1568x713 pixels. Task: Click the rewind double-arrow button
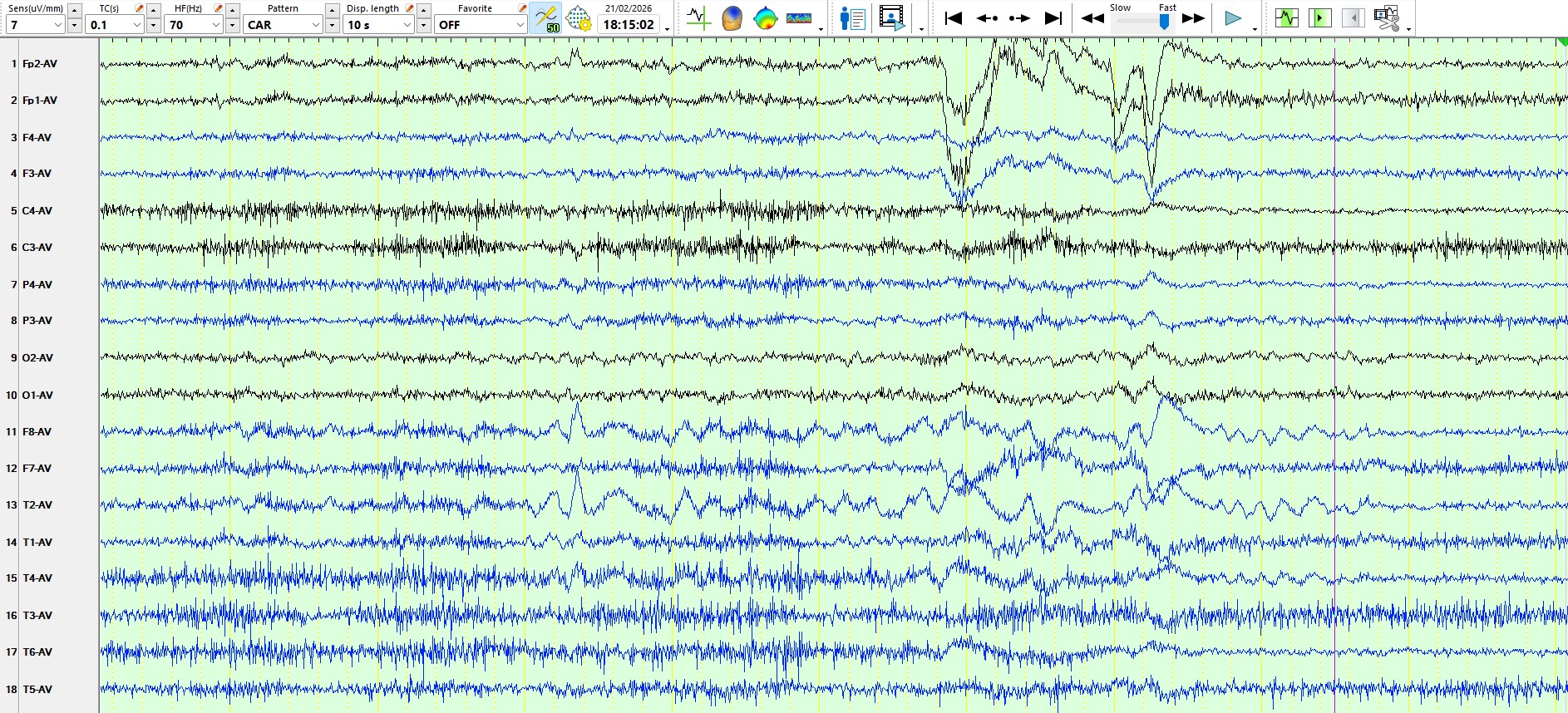(x=1092, y=18)
